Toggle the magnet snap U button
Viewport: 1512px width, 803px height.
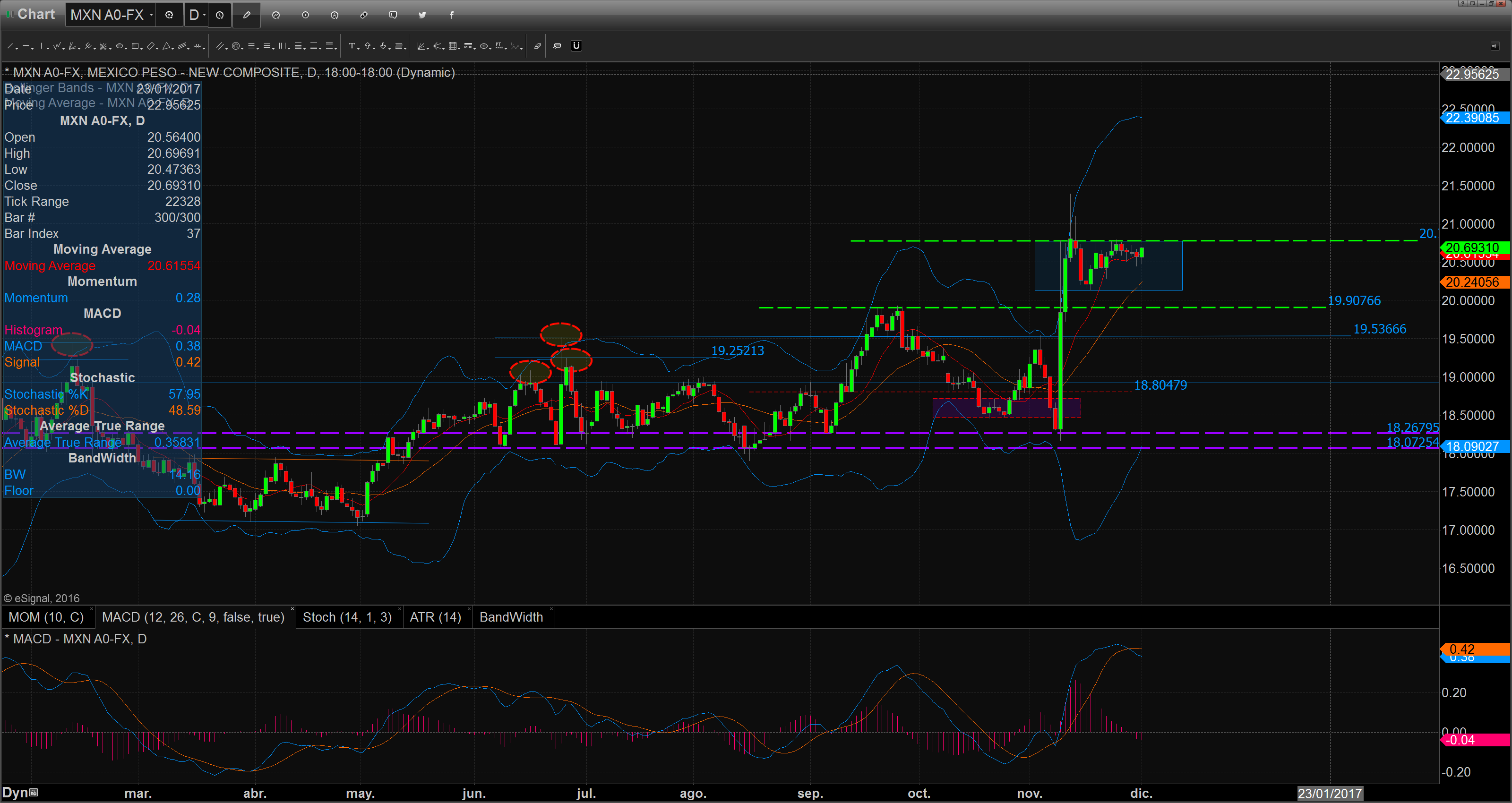[576, 46]
